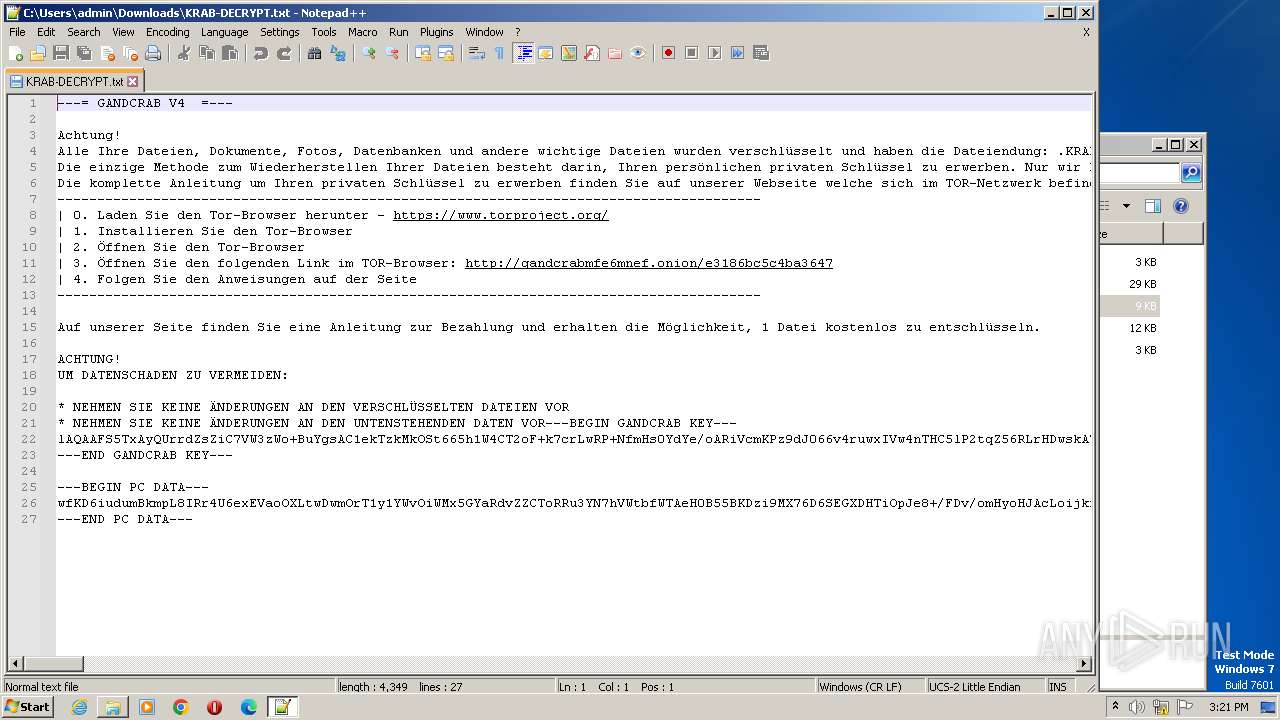The height and width of the screenshot is (720, 1280).
Task: Open the Edit menu
Action: [x=46, y=32]
